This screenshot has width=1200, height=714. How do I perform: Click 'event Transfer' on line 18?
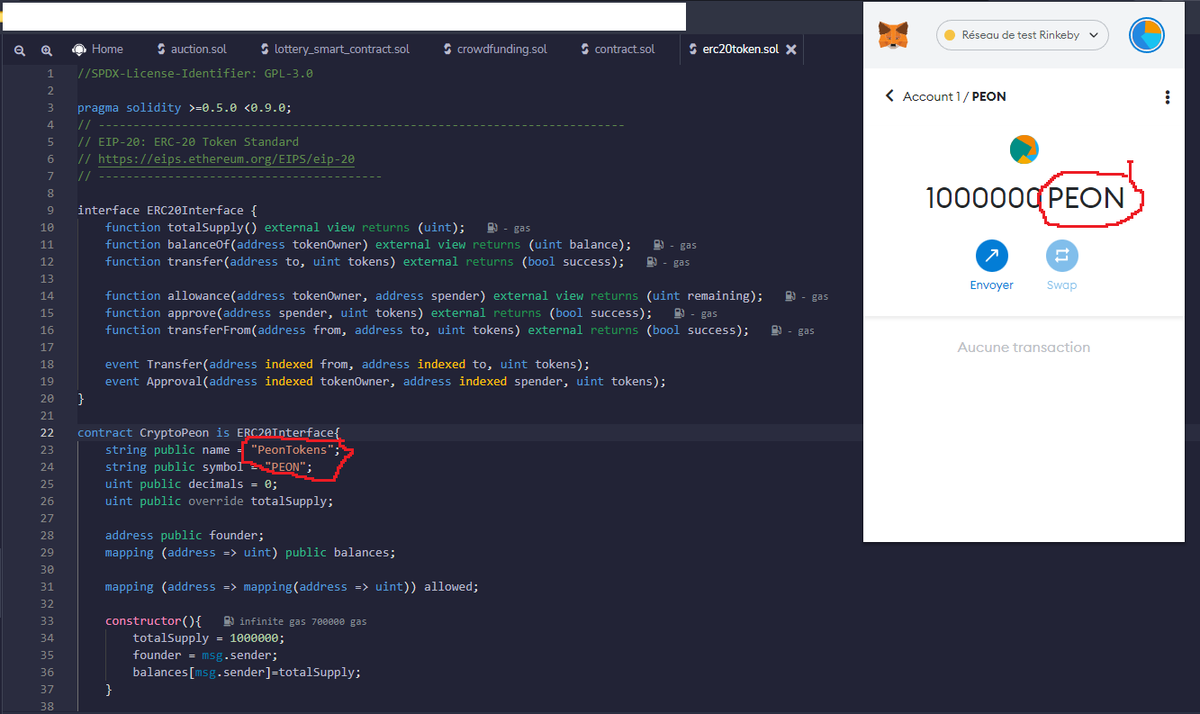tap(154, 364)
